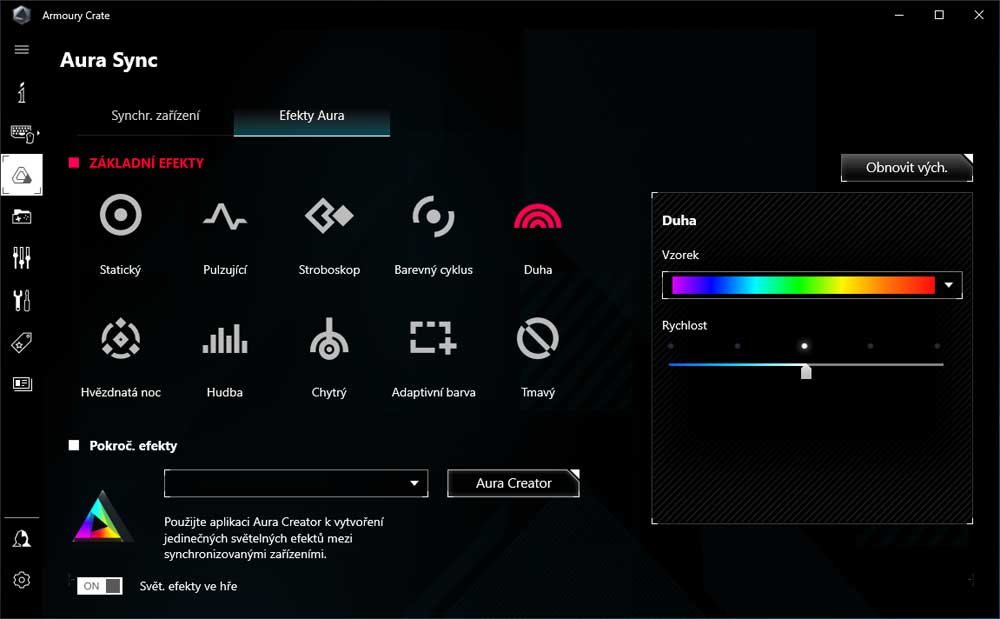Launch Aura Creator button

coord(513,483)
